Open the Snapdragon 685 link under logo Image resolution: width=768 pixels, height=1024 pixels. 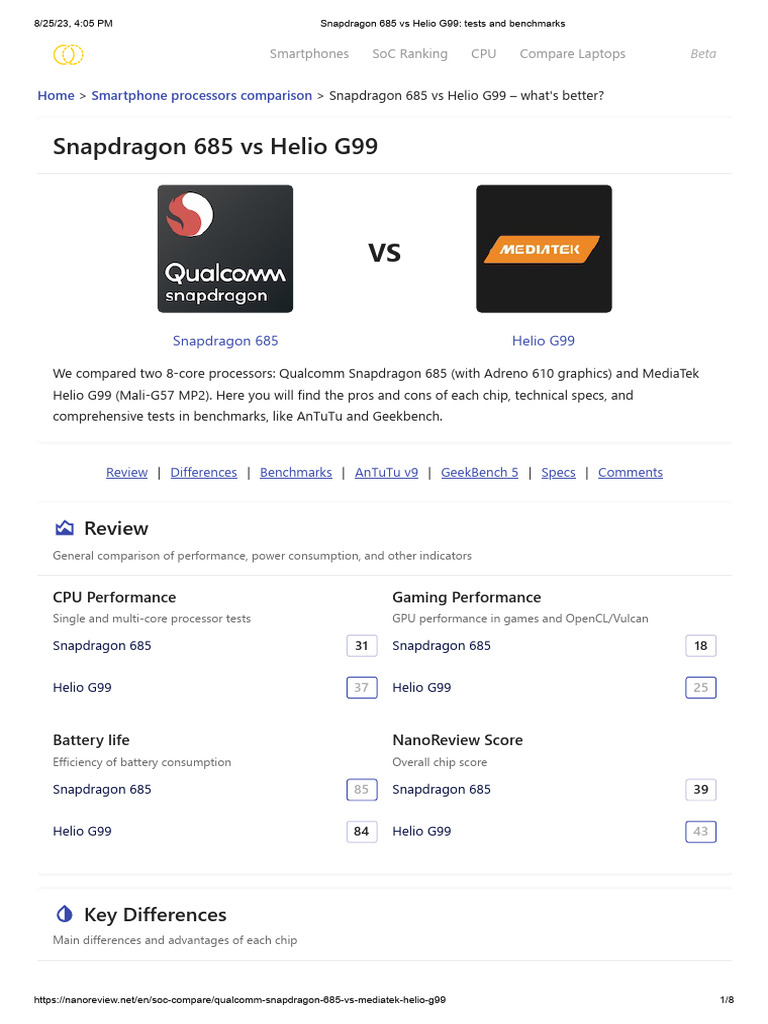pyautogui.click(x=225, y=341)
